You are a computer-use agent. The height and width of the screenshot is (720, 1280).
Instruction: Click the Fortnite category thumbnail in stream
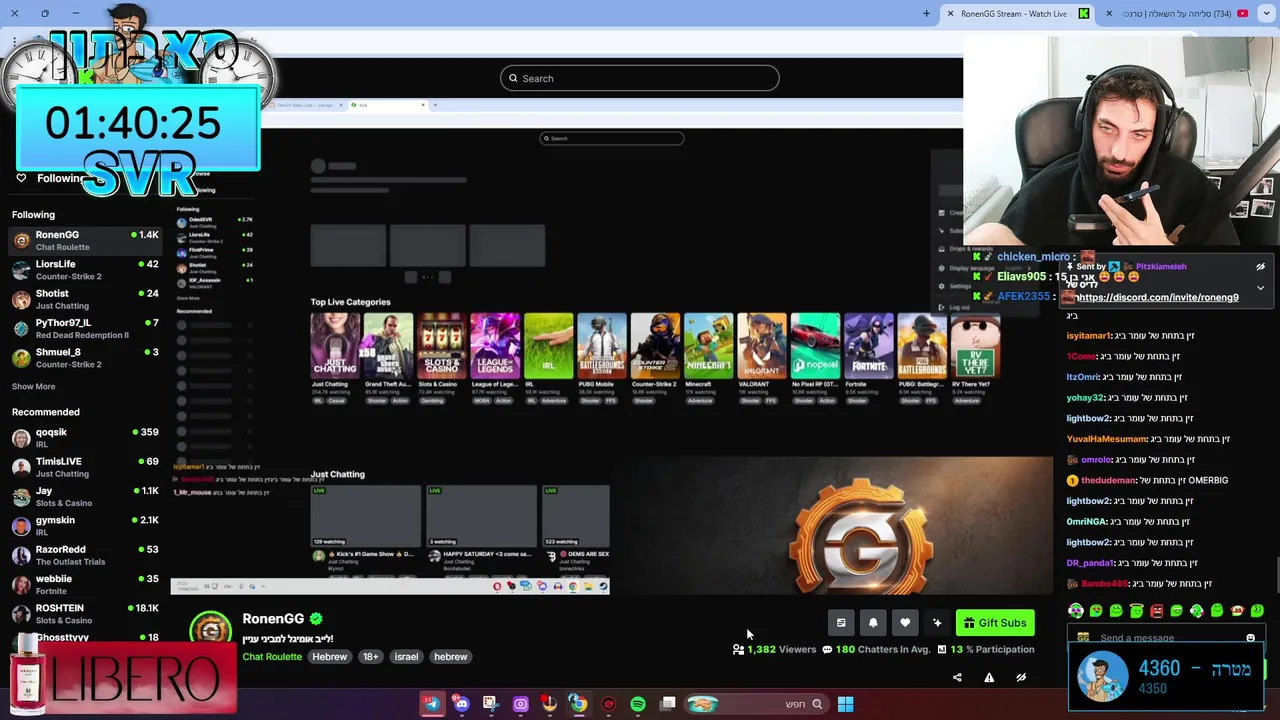pos(868,345)
